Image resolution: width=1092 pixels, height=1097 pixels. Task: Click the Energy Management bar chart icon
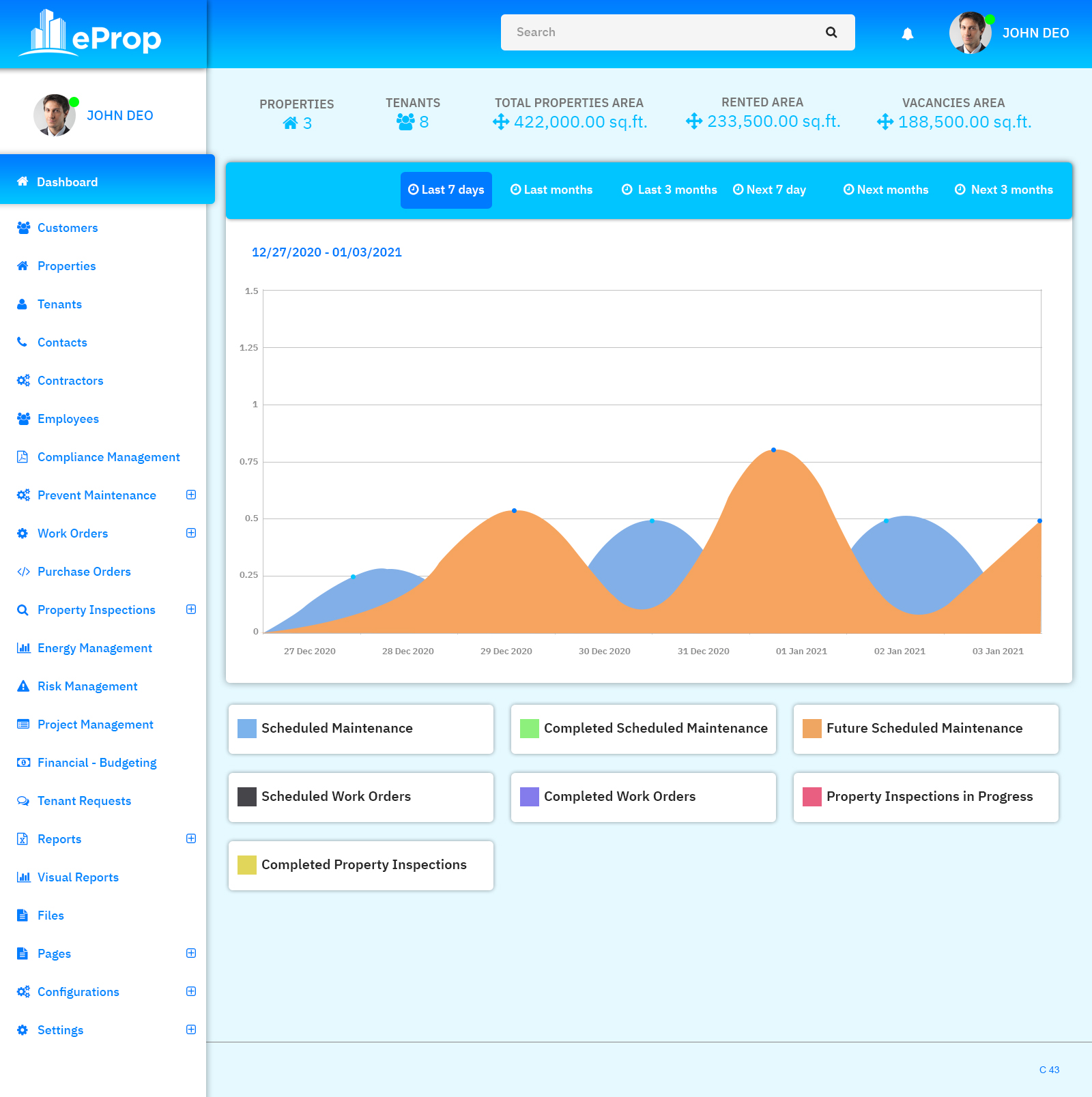coord(23,647)
